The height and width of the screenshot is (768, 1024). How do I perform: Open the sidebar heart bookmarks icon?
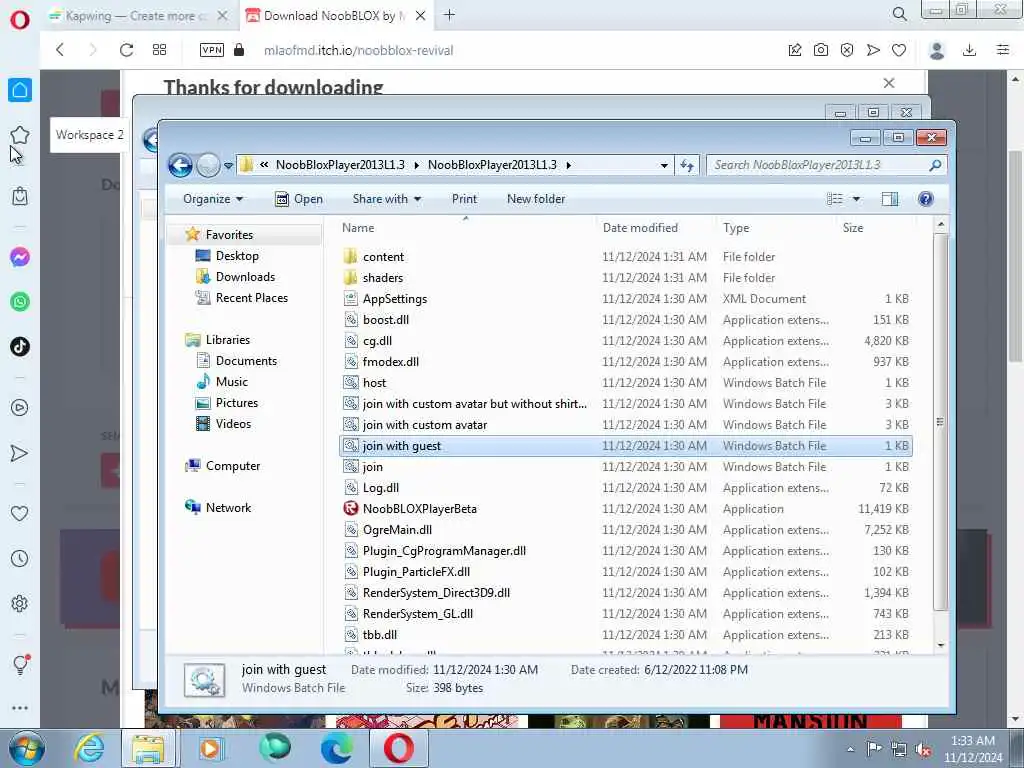click(x=20, y=514)
